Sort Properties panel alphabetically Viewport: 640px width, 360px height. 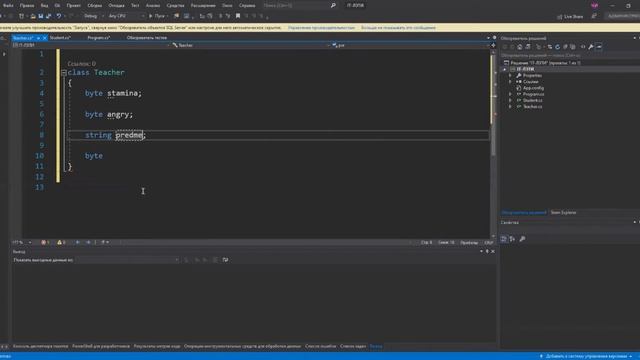pos(512,239)
